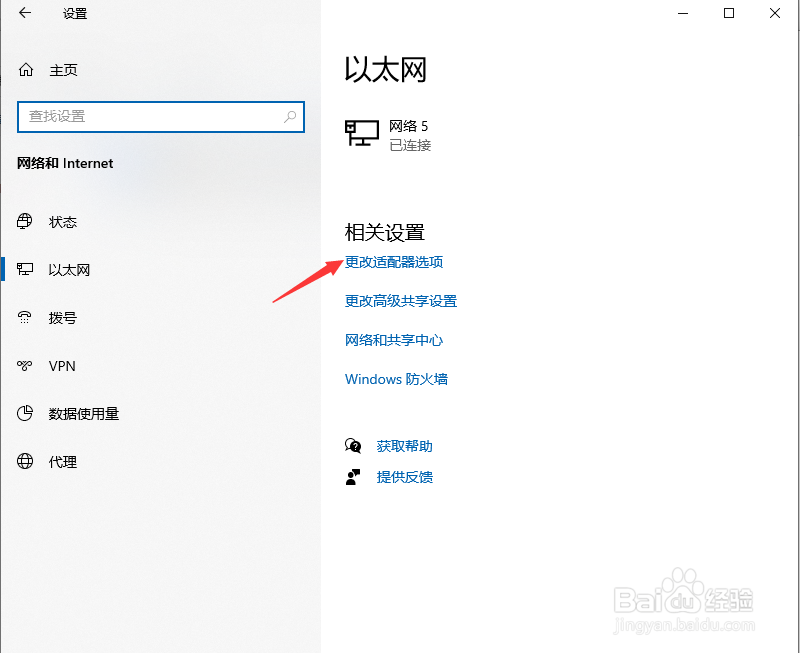Click the globe icon next to 状态

[x=24, y=221]
